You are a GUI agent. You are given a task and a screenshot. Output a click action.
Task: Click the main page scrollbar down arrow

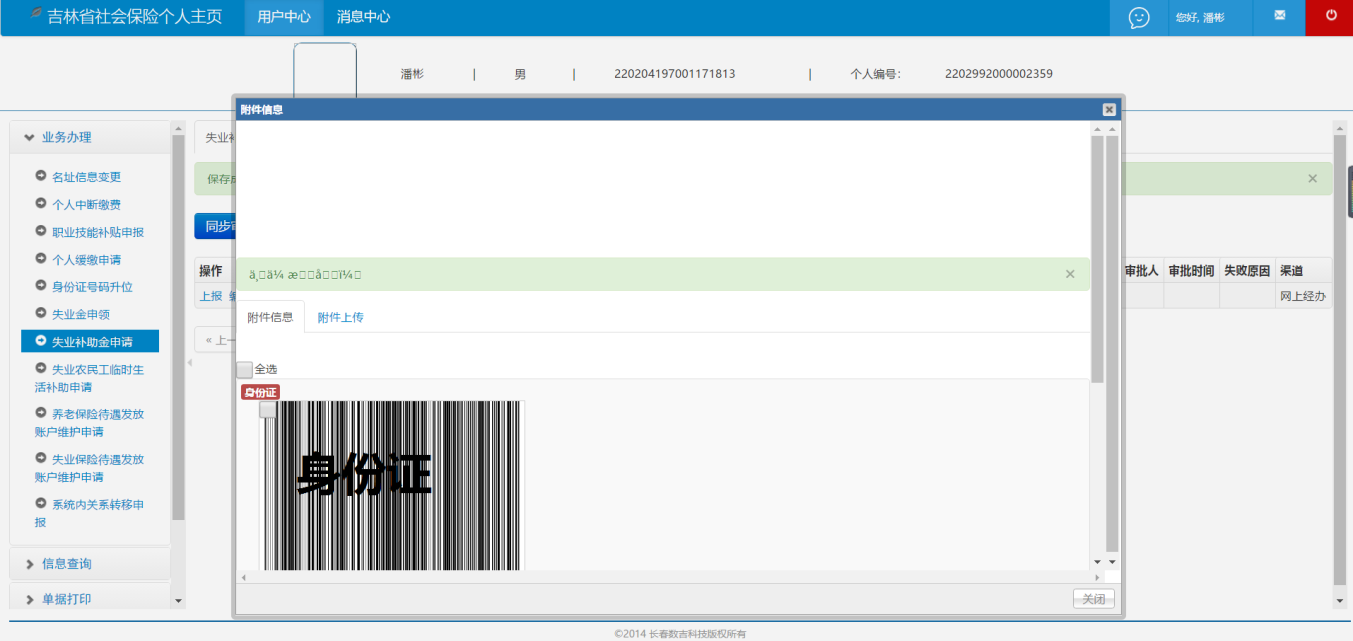(1340, 601)
